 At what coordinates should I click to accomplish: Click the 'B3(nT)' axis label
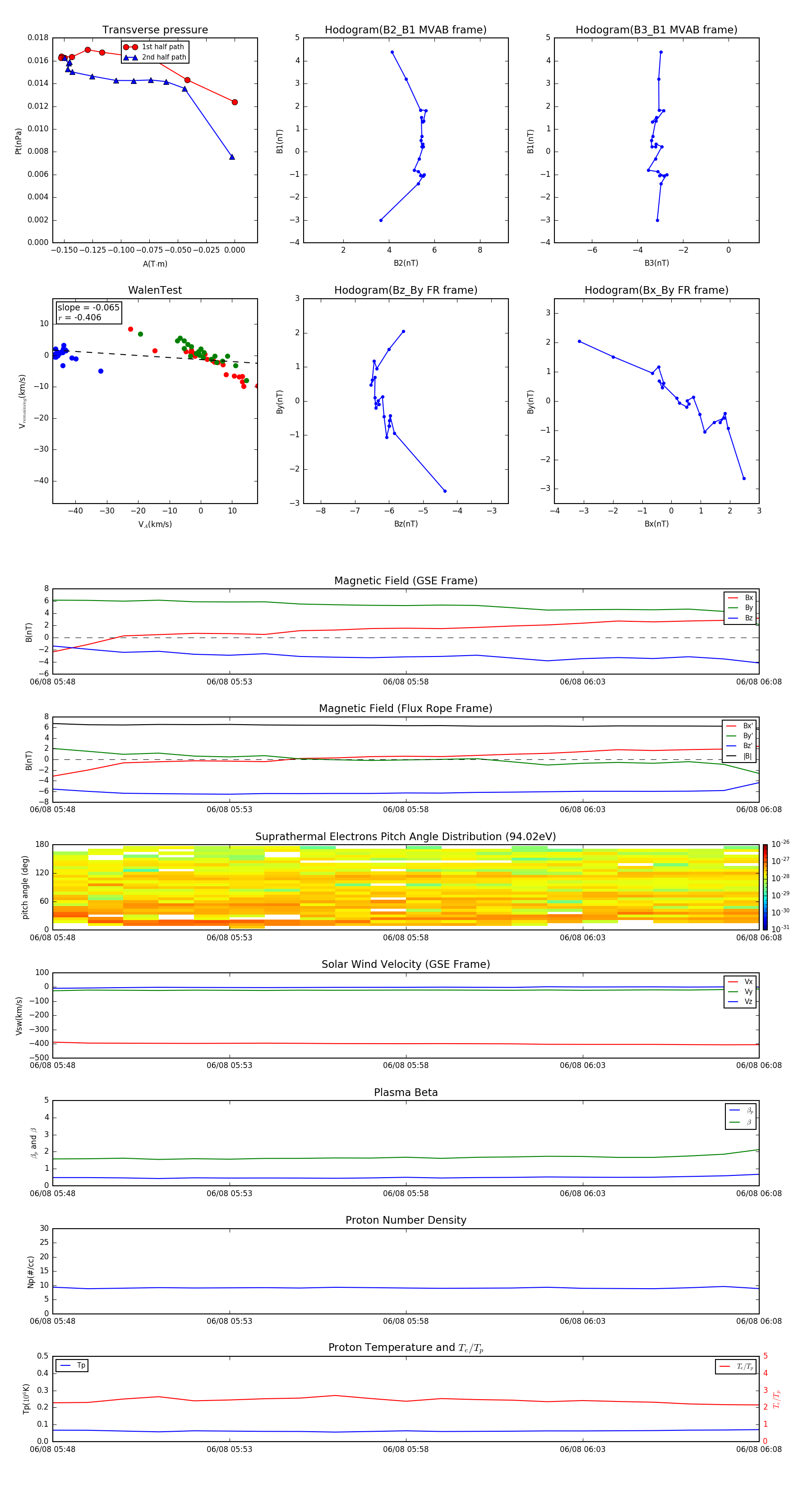(656, 263)
